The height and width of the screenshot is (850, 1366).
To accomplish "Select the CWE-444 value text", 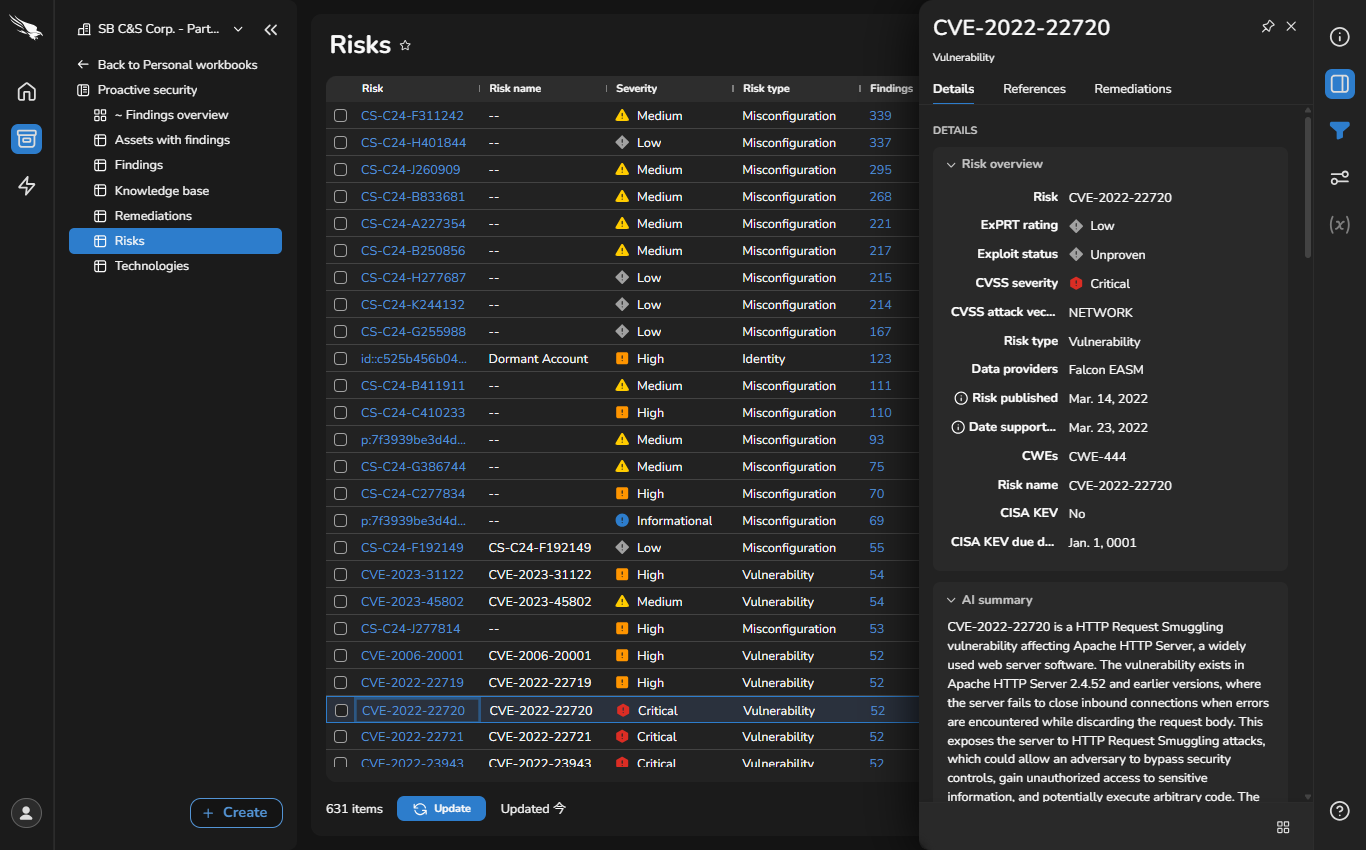I will [1097, 456].
